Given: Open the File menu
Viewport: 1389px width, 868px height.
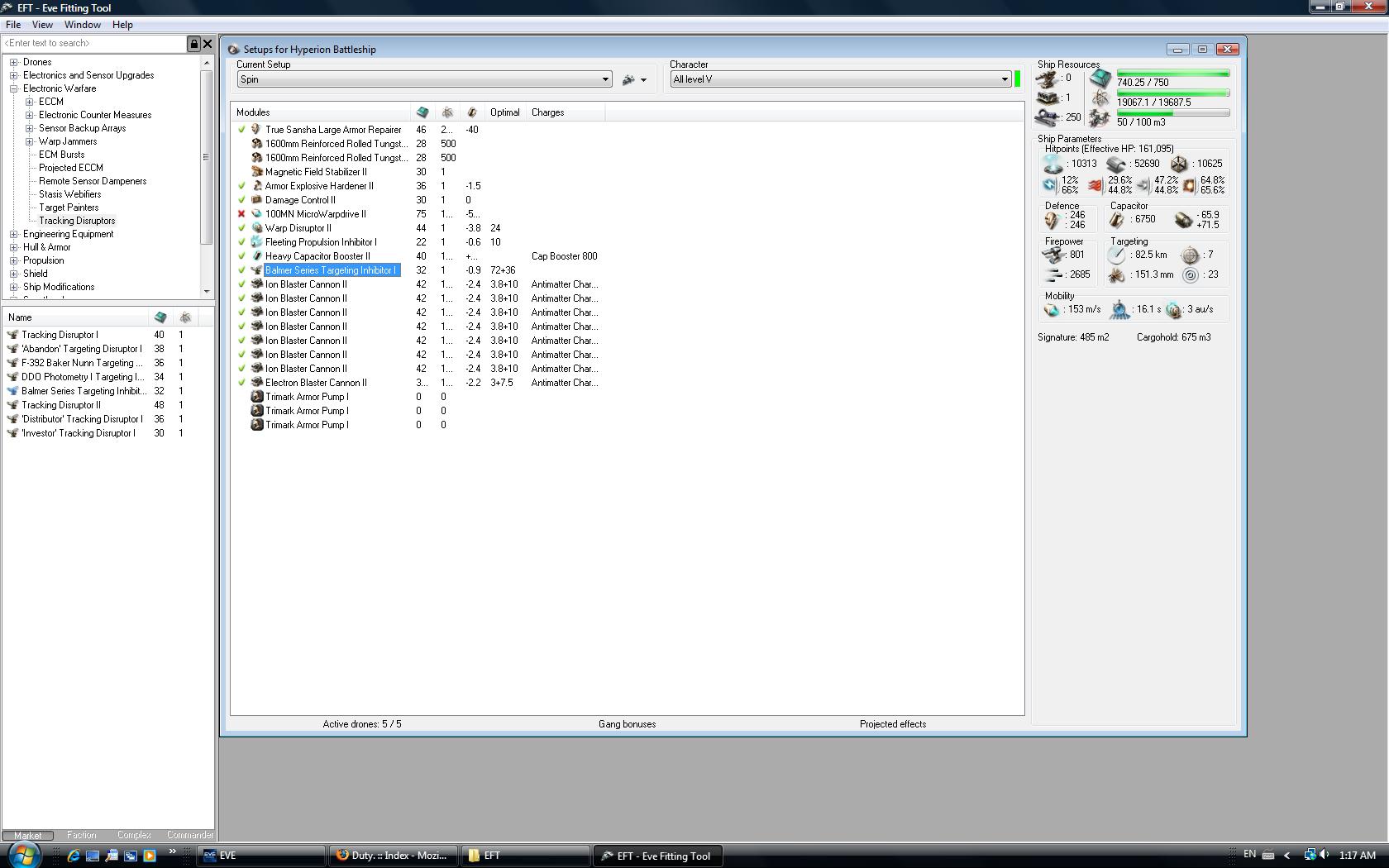Looking at the screenshot, I should [x=13, y=25].
